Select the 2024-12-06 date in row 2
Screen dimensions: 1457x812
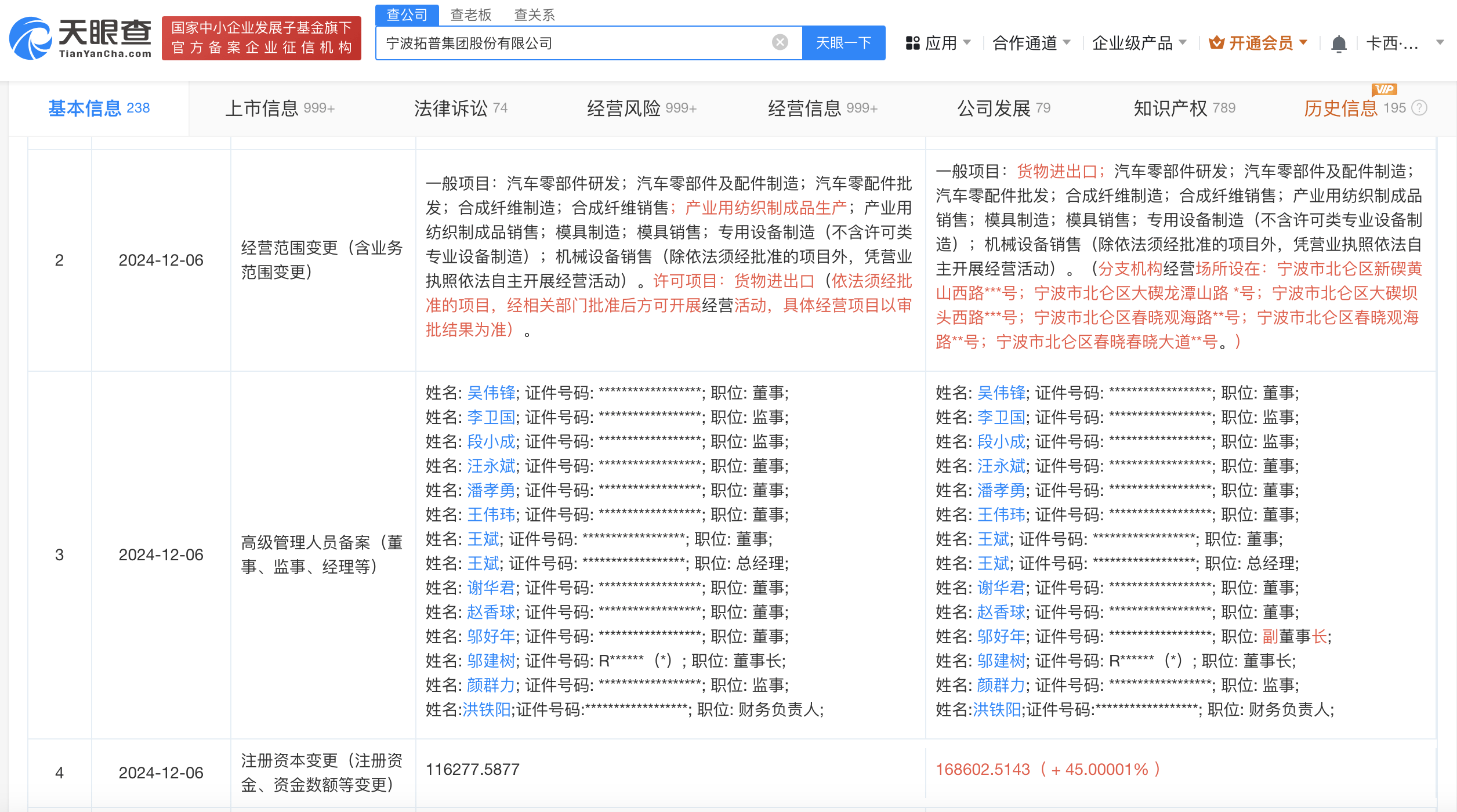click(x=161, y=260)
